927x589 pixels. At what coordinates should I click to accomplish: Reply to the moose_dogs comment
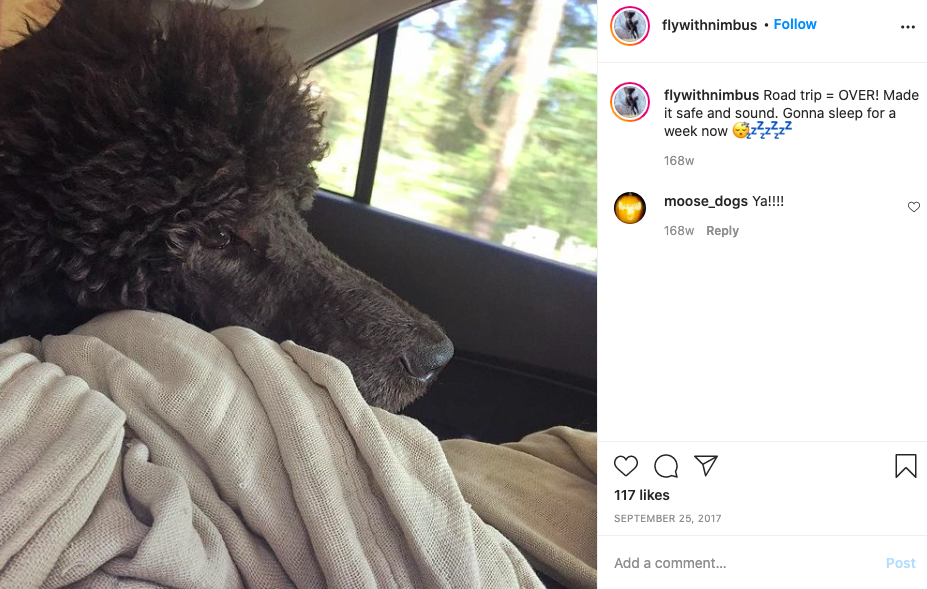click(x=722, y=231)
